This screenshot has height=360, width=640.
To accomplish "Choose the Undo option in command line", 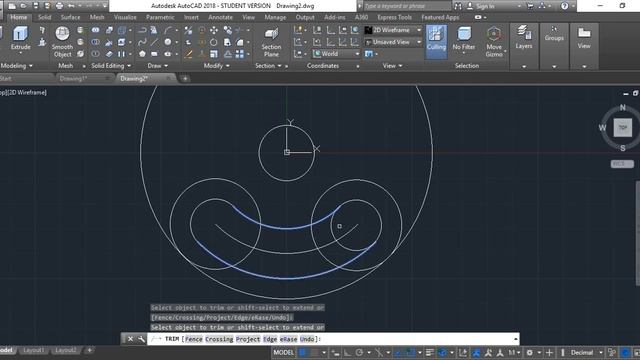I will point(307,339).
